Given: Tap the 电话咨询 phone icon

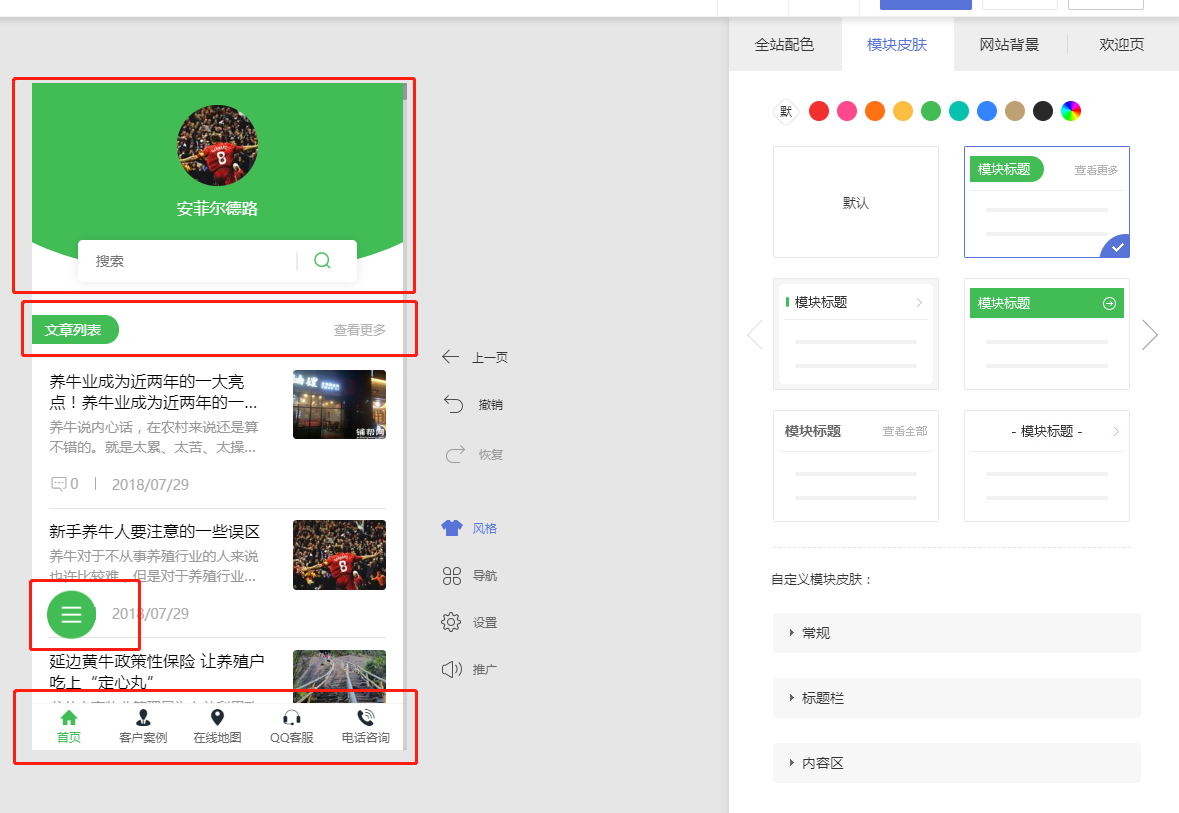Looking at the screenshot, I should (365, 717).
